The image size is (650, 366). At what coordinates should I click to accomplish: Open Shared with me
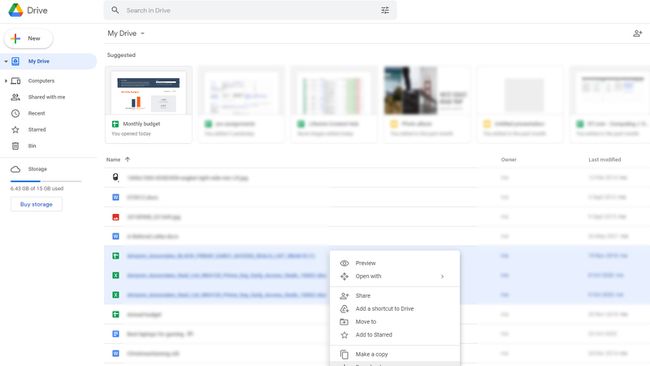[x=46, y=97]
